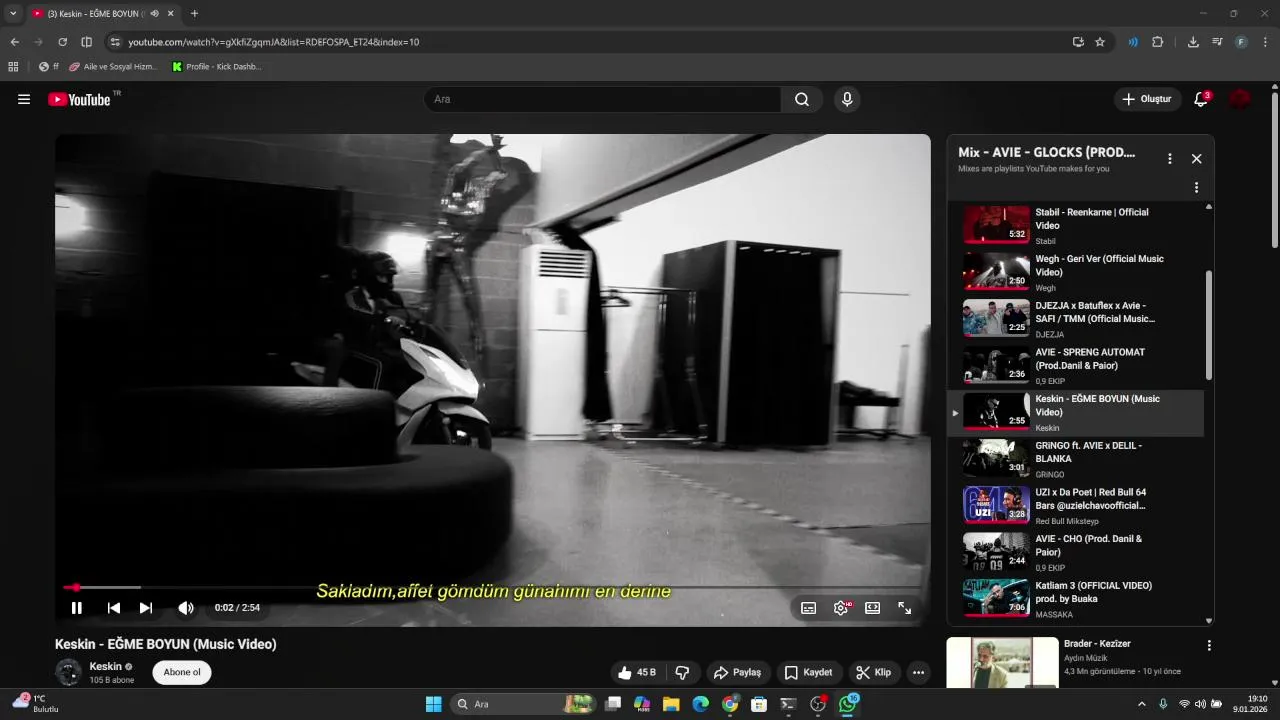Open the tab search dropdown arrow

[13, 13]
